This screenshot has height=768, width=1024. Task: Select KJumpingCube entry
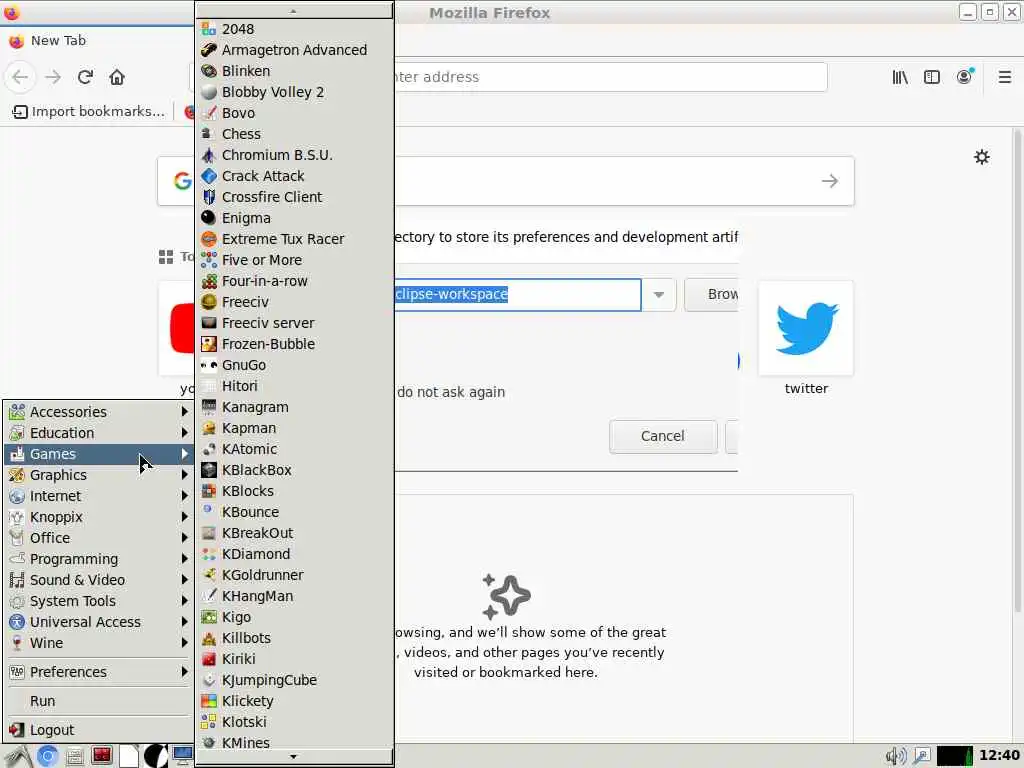295,680
